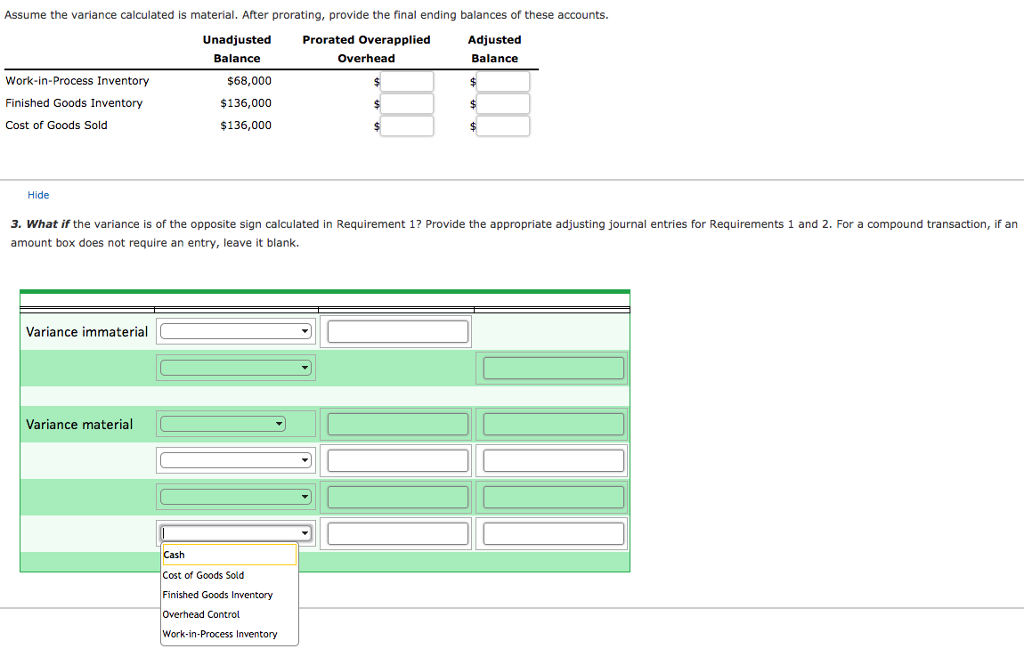Viewport: 1024px width, 657px height.
Task: Click credit box in second Variance material row
Action: click(553, 460)
